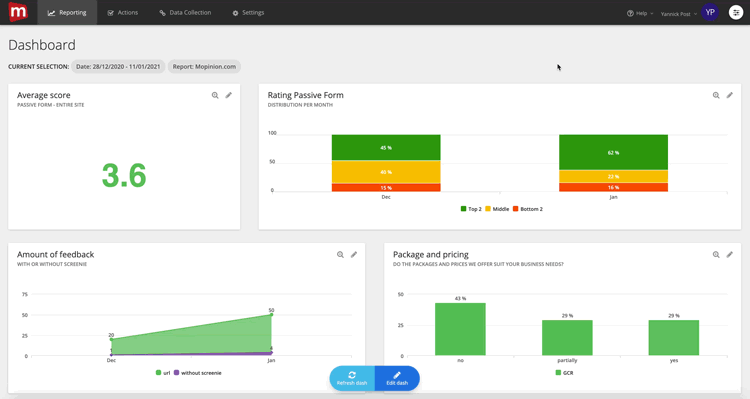The width and height of the screenshot is (750, 399).
Task: Edit the Package and pricing chart
Action: pos(729,255)
